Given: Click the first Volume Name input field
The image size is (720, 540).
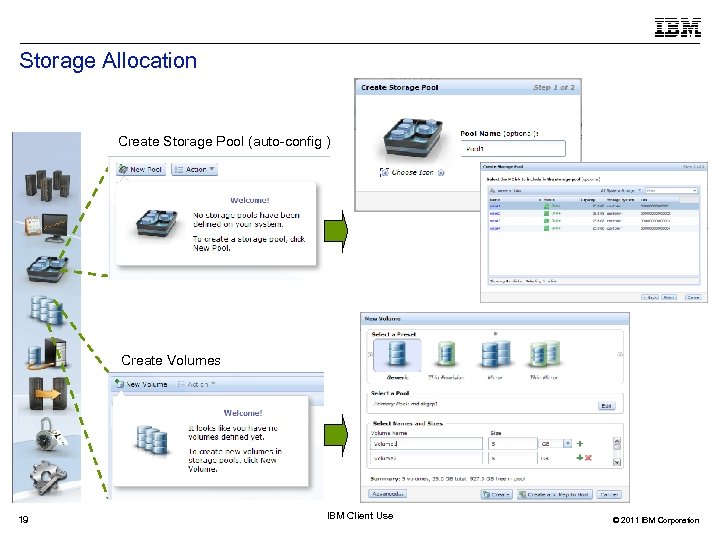Looking at the screenshot, I should (426, 444).
